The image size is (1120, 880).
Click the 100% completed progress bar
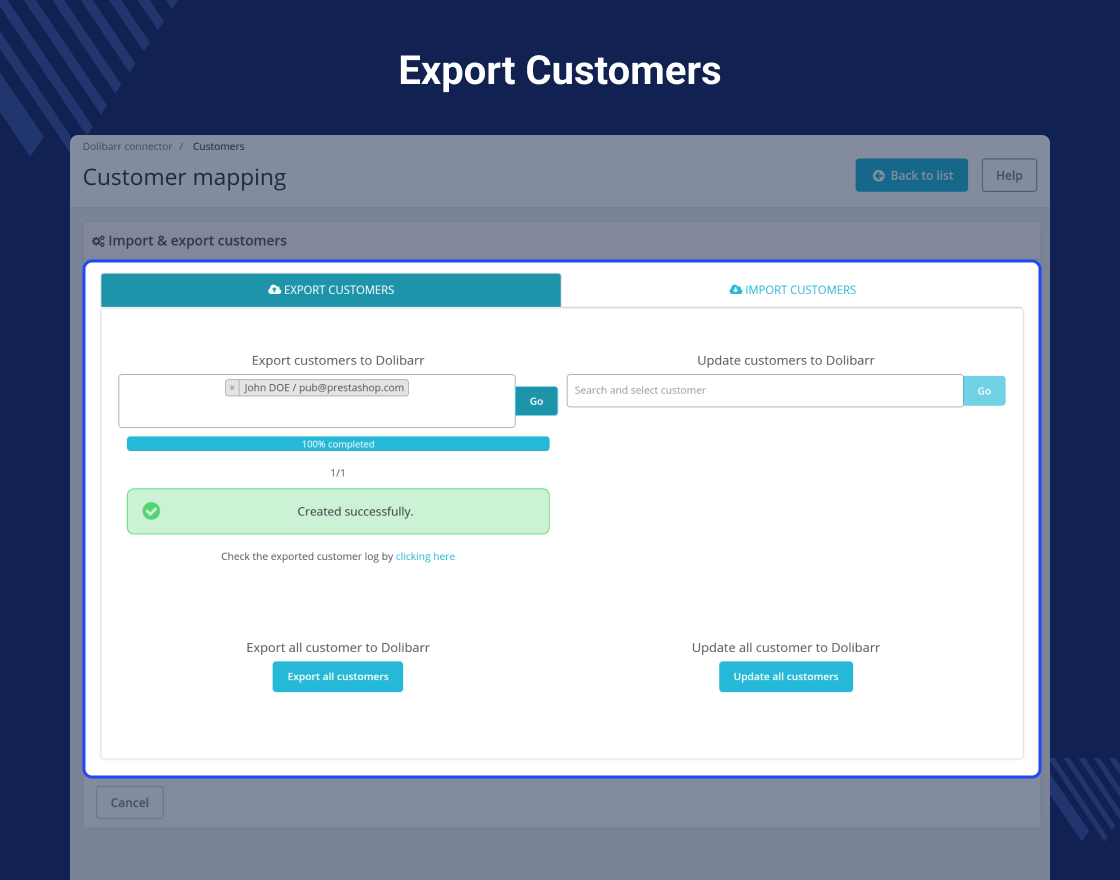(x=338, y=444)
